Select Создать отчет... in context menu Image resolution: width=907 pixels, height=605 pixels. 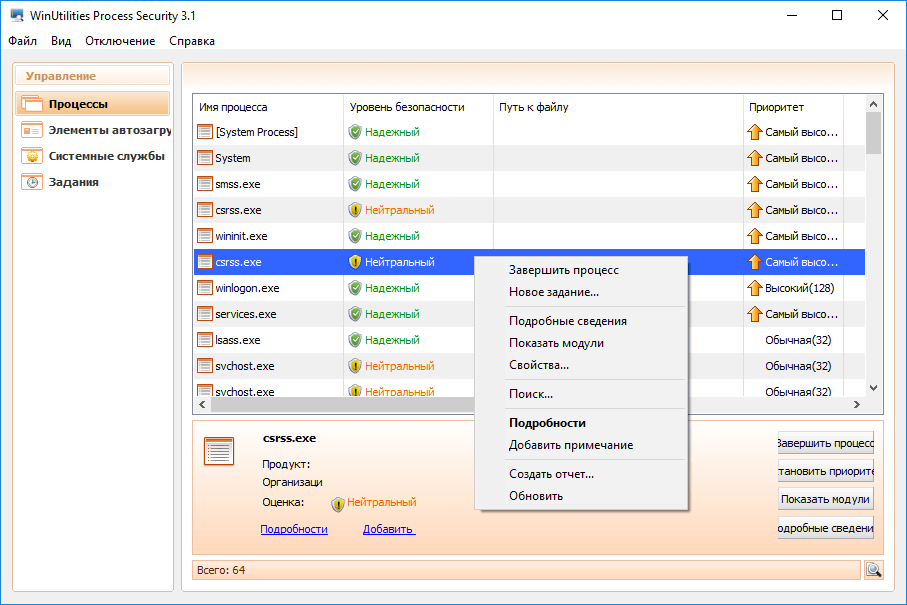tap(581, 474)
